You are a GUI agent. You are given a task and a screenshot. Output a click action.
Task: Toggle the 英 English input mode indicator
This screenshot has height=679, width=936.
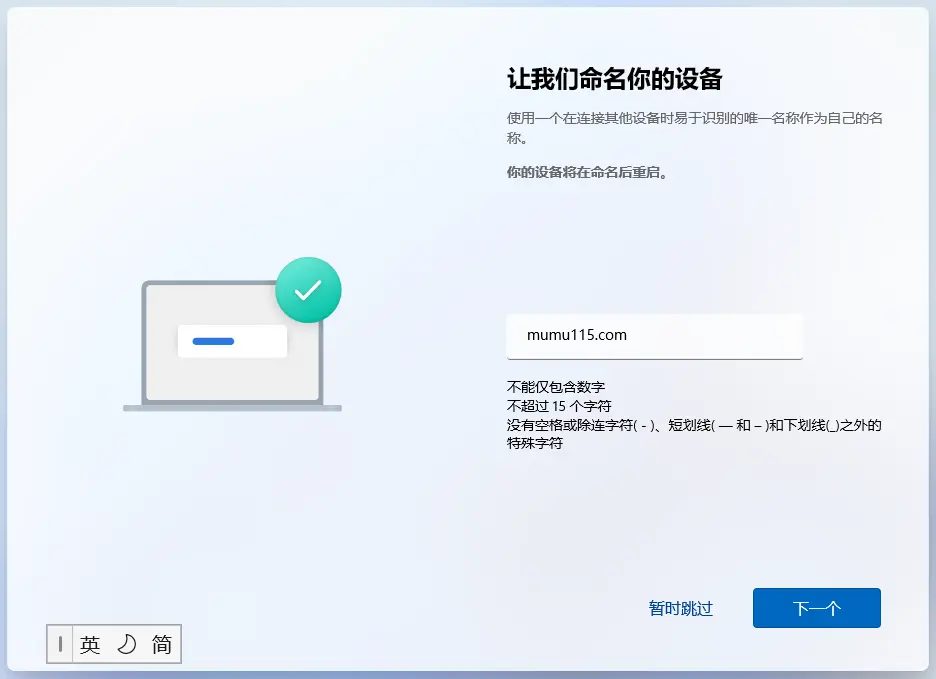tap(91, 645)
